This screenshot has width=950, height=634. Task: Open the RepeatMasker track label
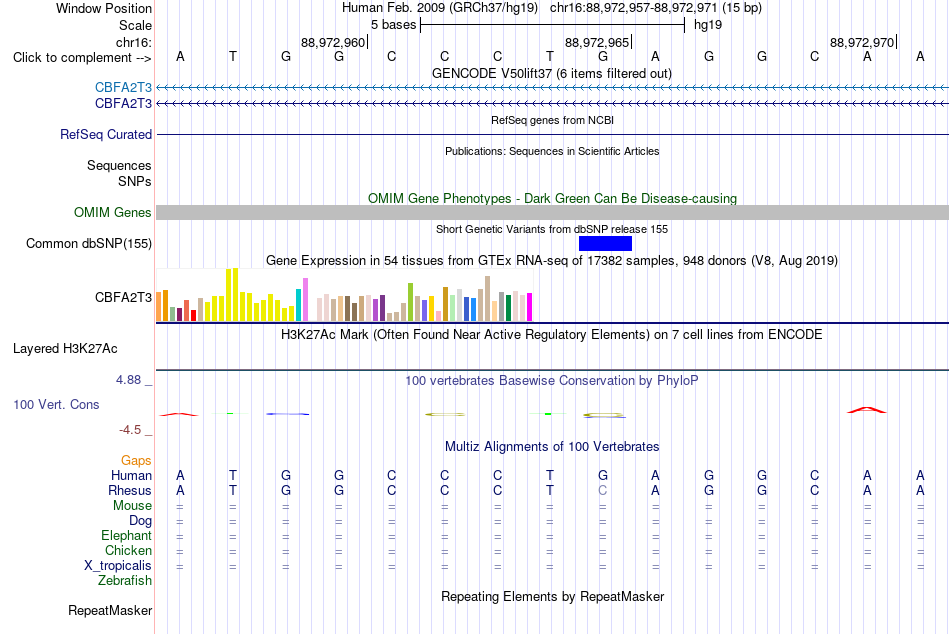pos(110,610)
